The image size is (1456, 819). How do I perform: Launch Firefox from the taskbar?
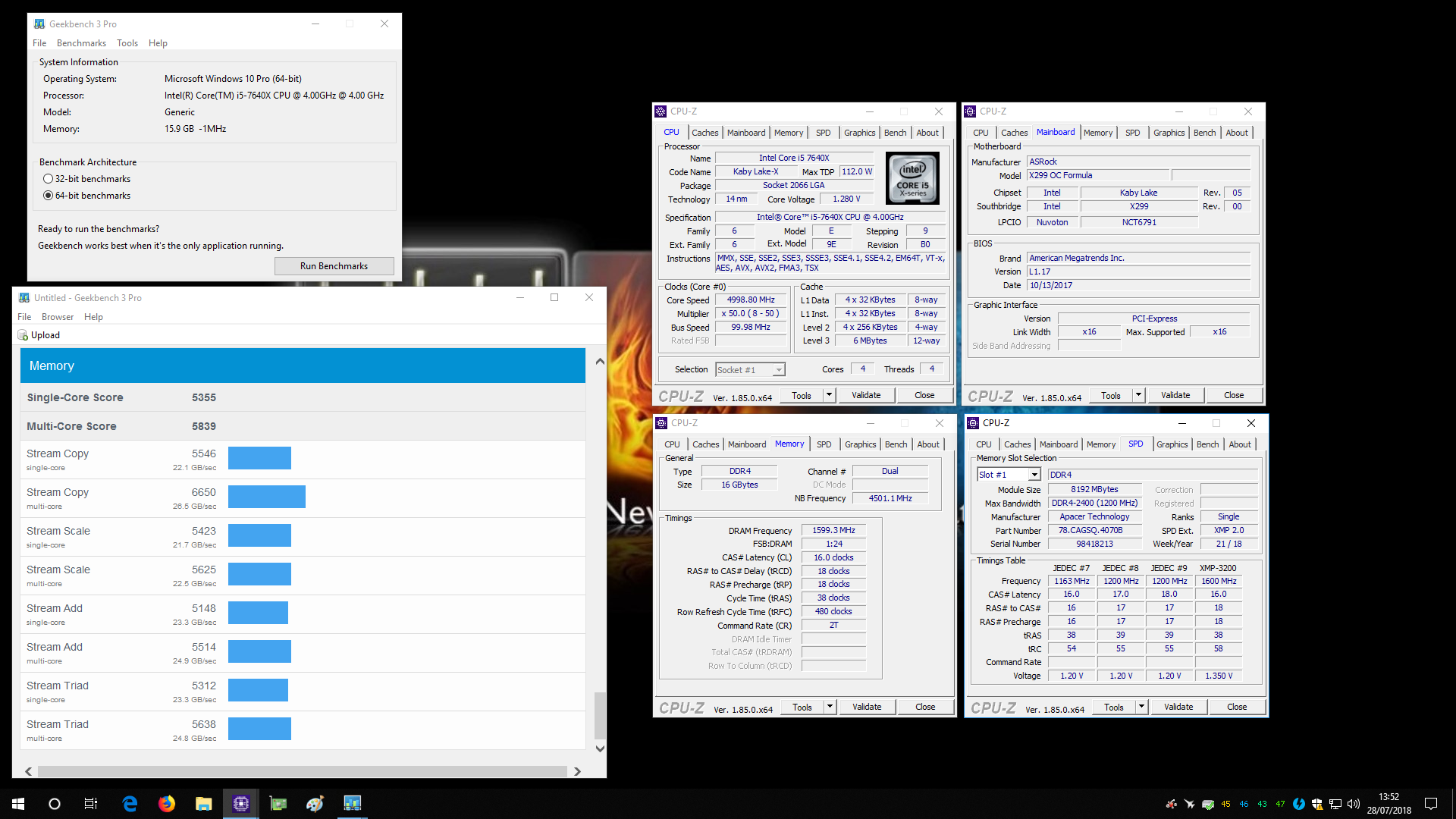pyautogui.click(x=167, y=803)
